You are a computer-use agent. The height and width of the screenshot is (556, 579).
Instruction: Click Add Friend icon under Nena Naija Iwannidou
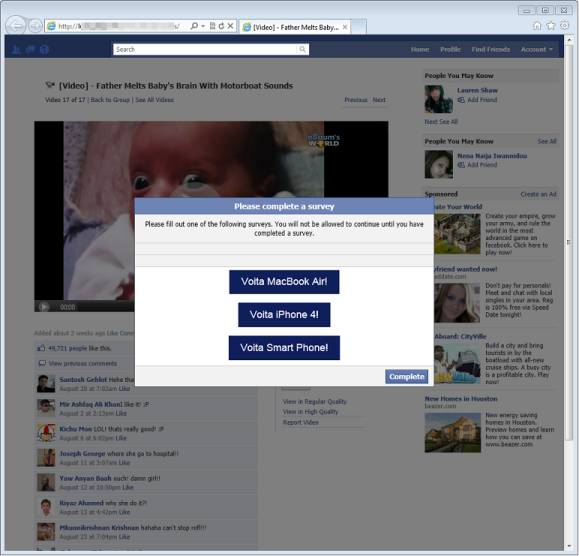[x=461, y=165]
